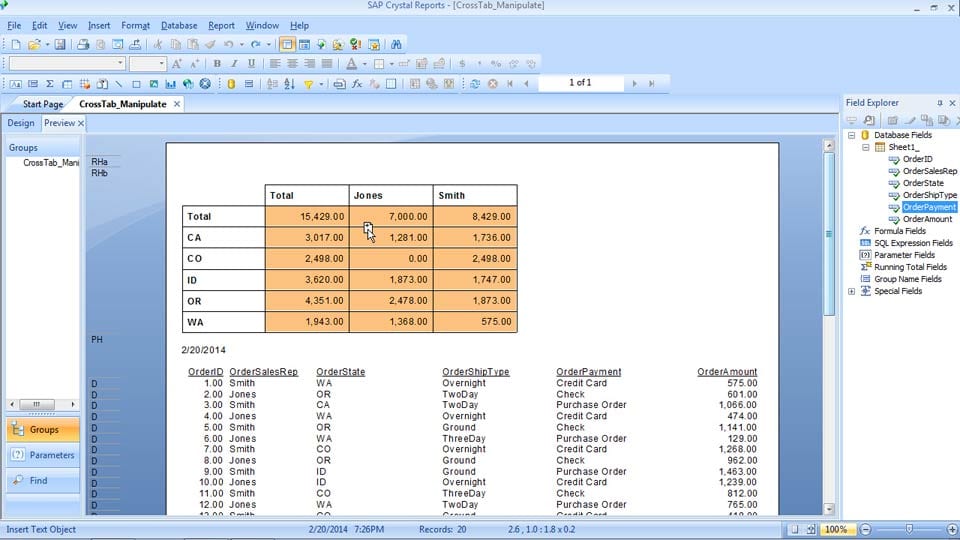
Task: Toggle justify alignment
Action: (327, 64)
